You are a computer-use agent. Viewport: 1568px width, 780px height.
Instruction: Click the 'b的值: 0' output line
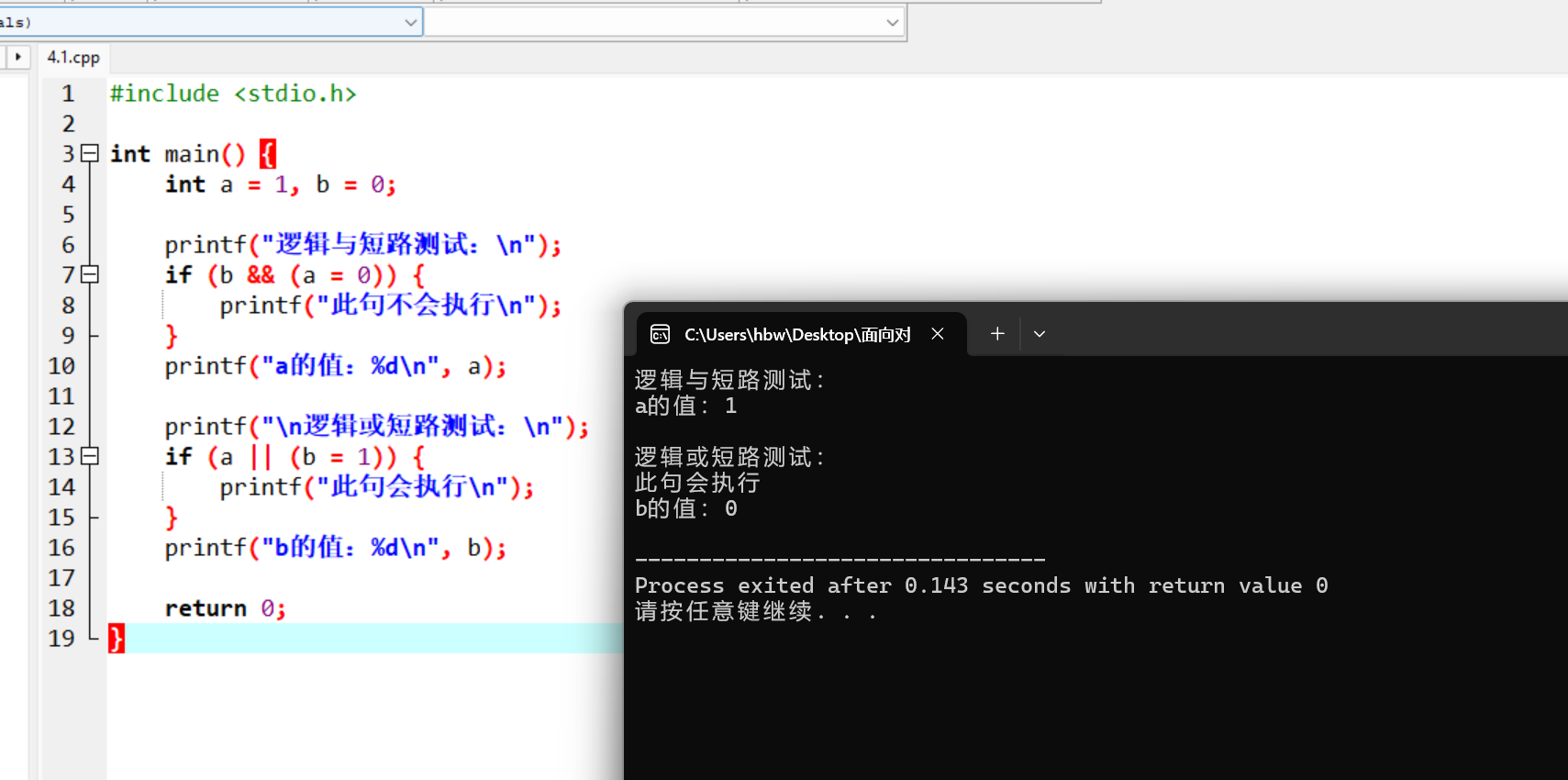point(686,508)
